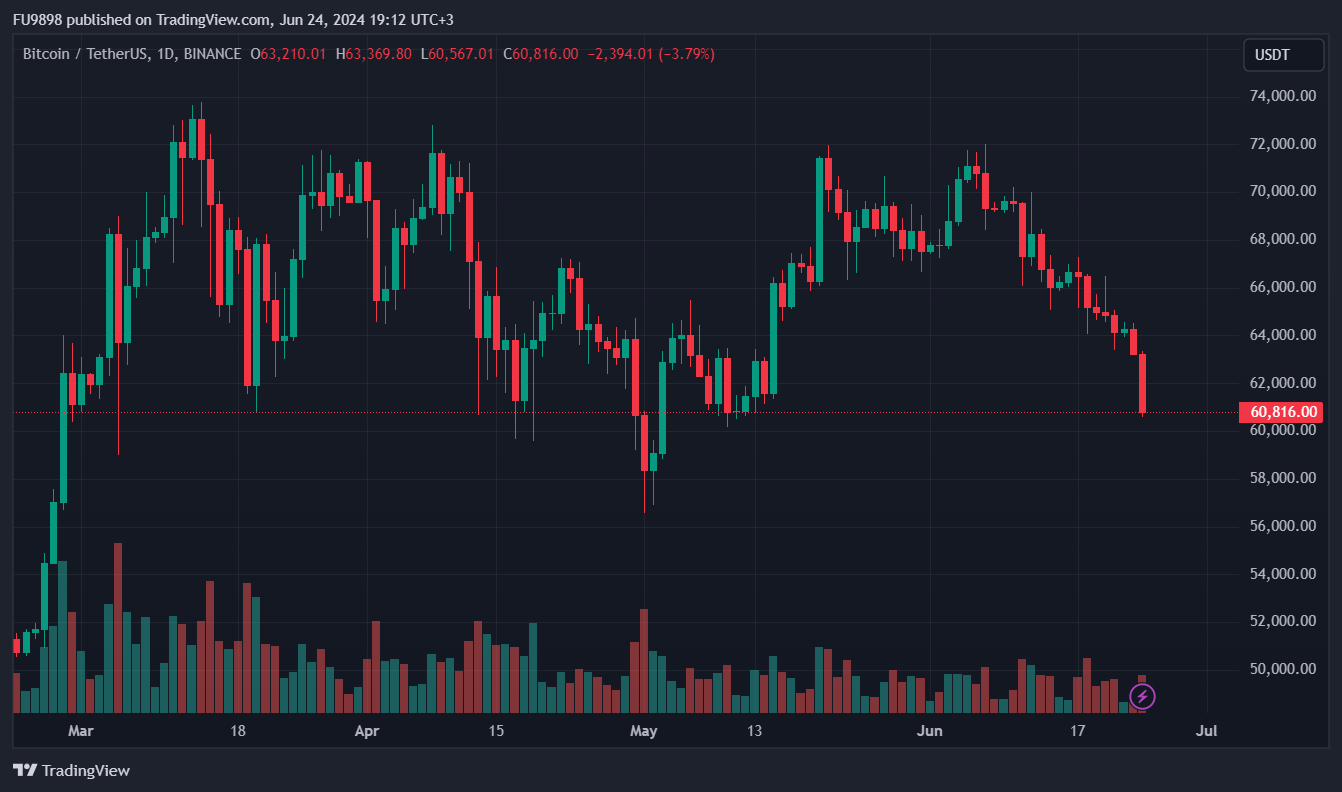
Task: Click the −2,394.01 (−3.79%) change text
Action: tap(650, 54)
